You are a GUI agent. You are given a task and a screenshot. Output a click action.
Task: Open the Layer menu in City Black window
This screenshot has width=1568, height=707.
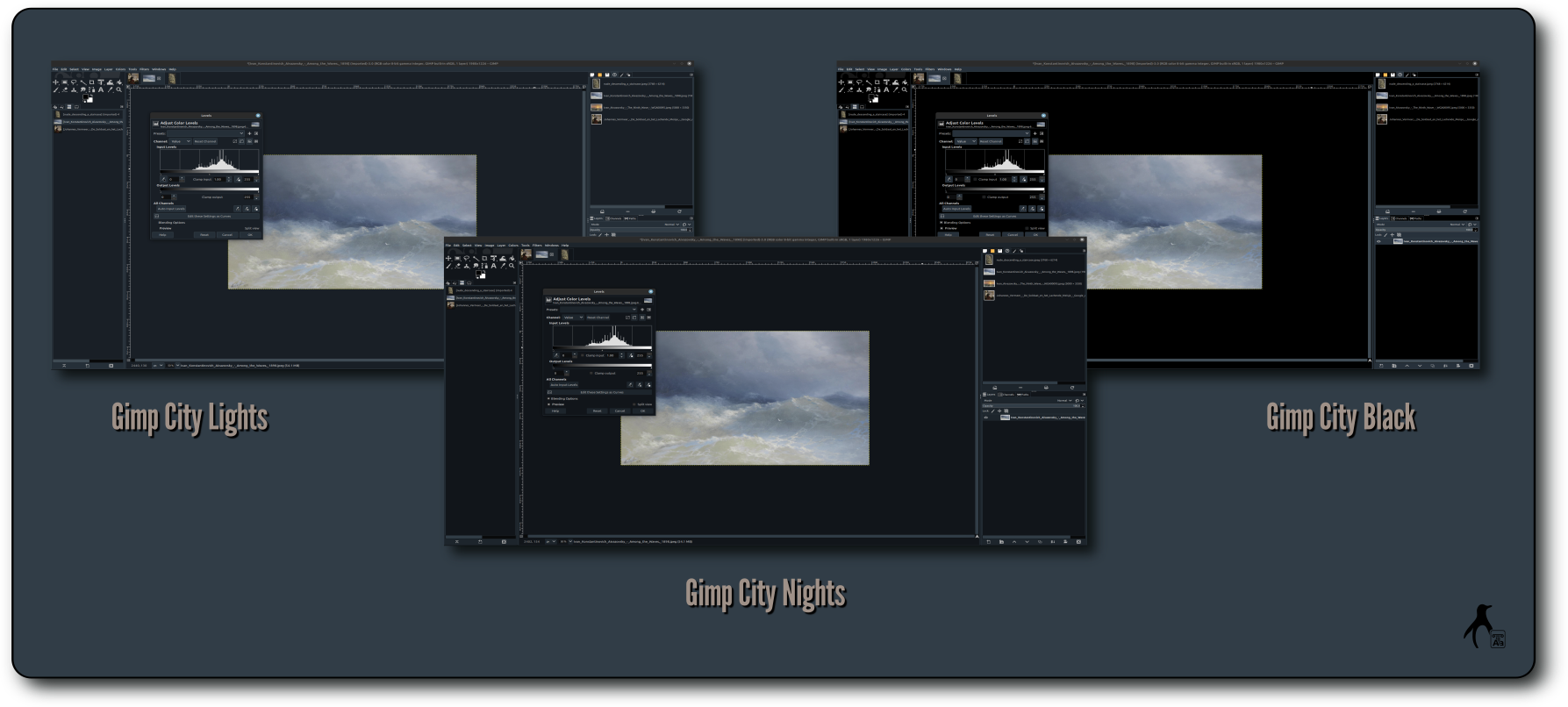tap(893, 69)
